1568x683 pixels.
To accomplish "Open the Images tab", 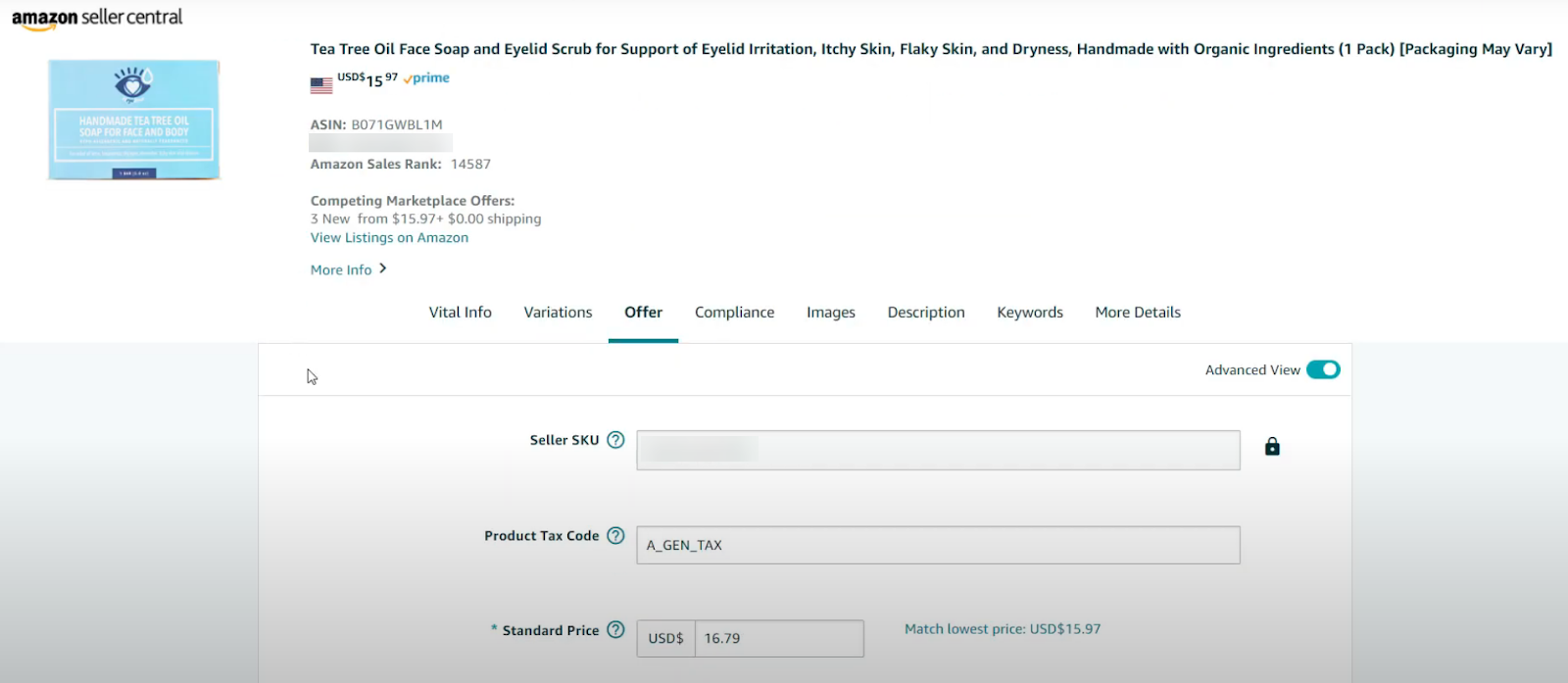I will [831, 313].
